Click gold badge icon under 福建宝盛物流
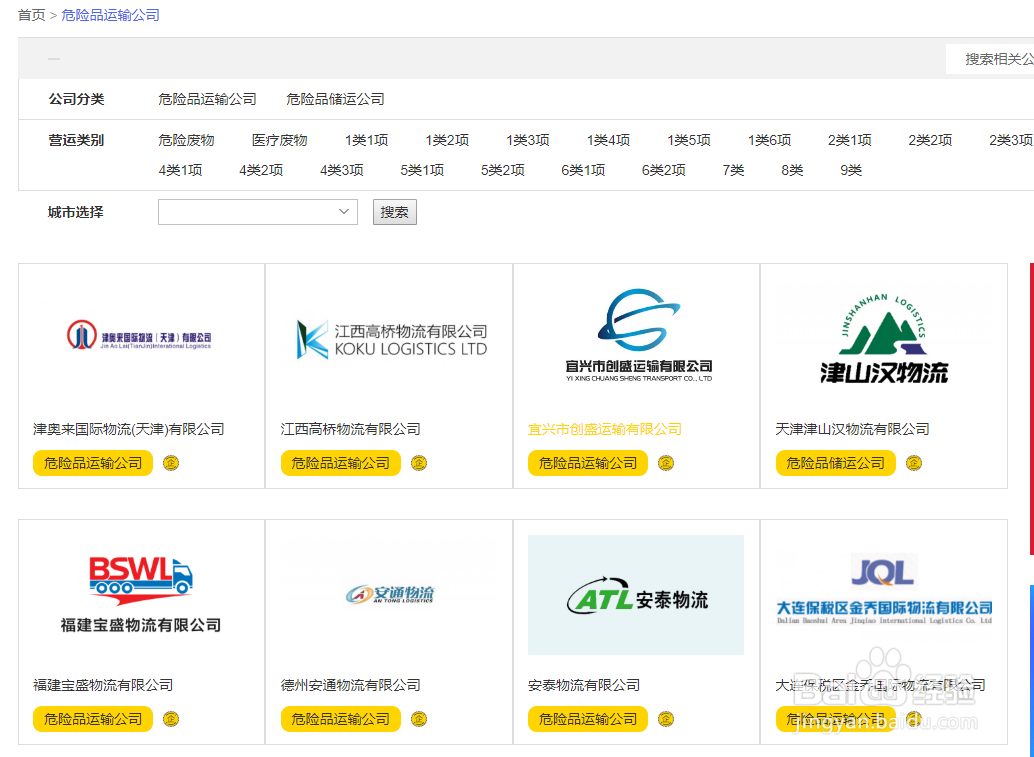Screen dimensions: 1034x757 [x=171, y=719]
